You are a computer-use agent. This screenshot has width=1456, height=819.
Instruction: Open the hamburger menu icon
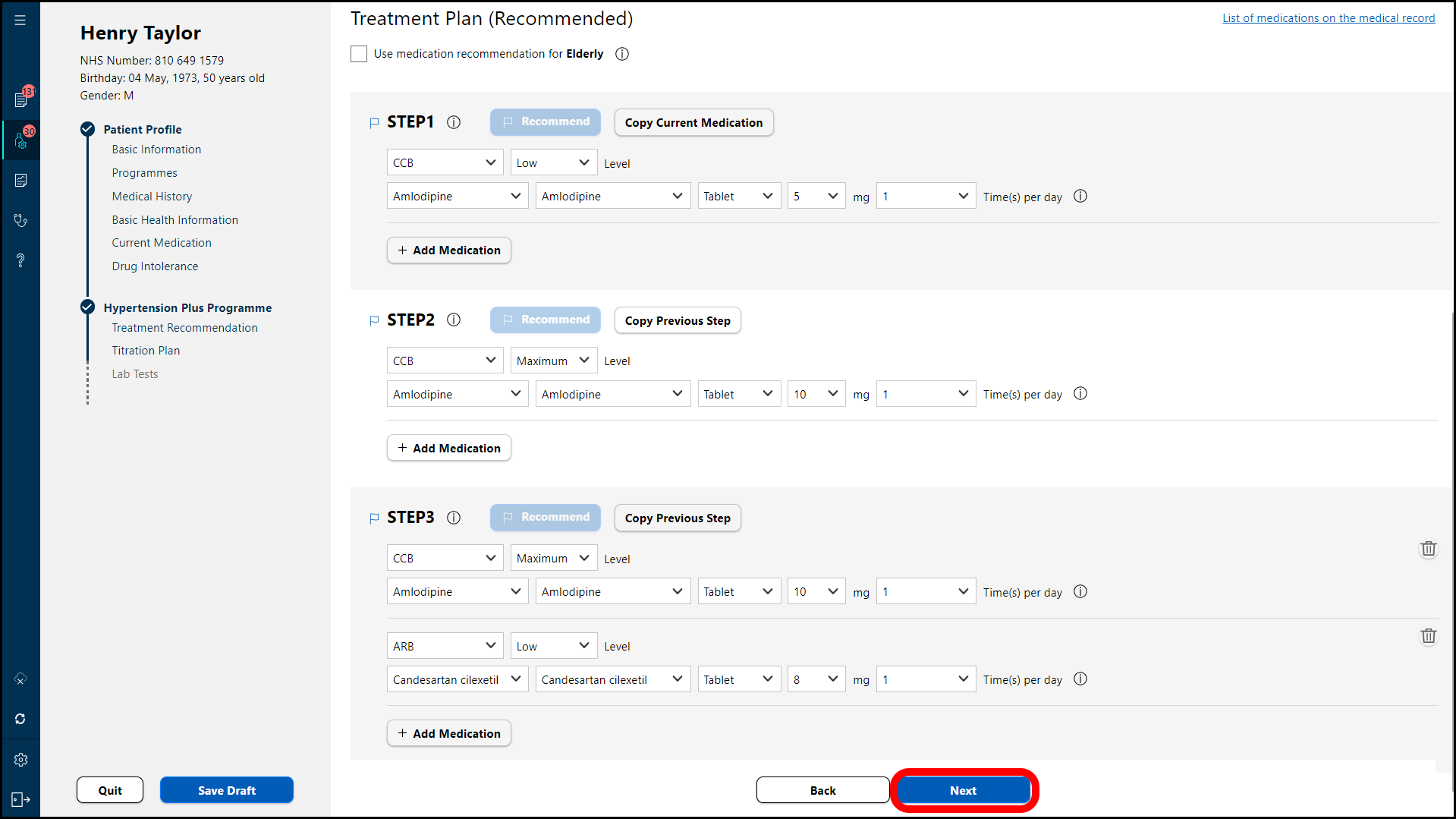20,20
